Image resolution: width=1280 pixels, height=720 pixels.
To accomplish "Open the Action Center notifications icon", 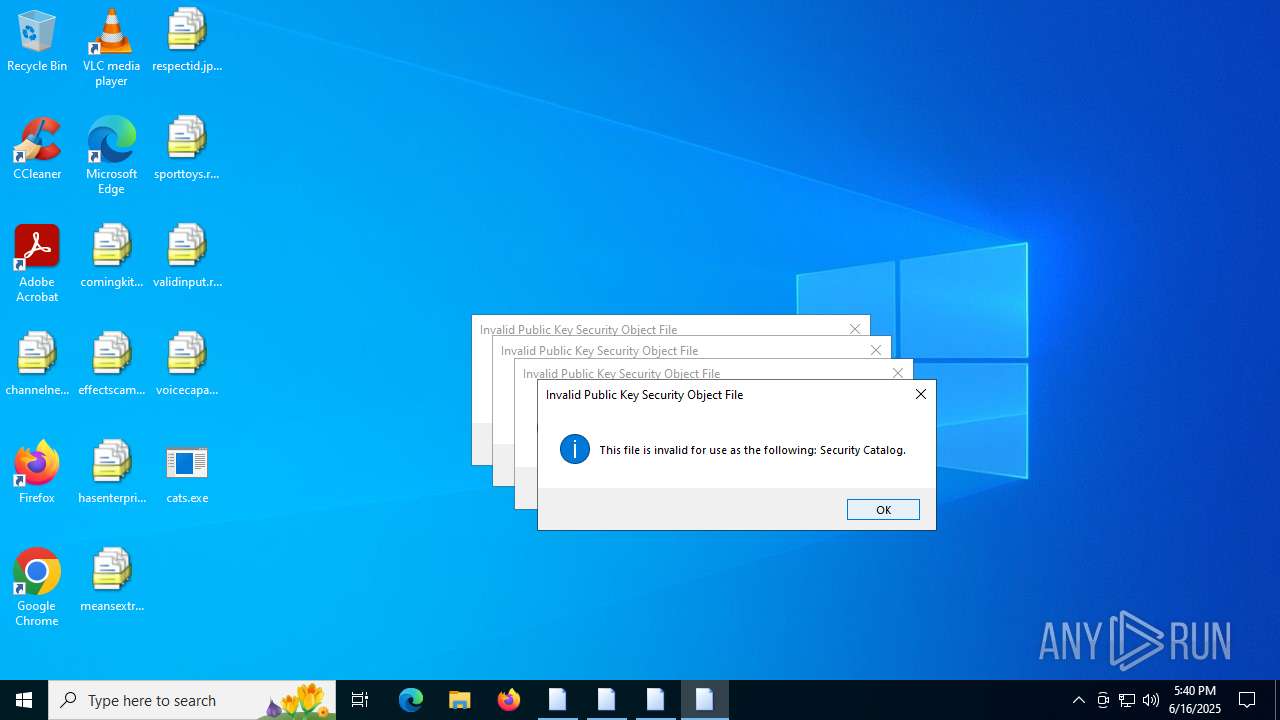I will pyautogui.click(x=1247, y=700).
